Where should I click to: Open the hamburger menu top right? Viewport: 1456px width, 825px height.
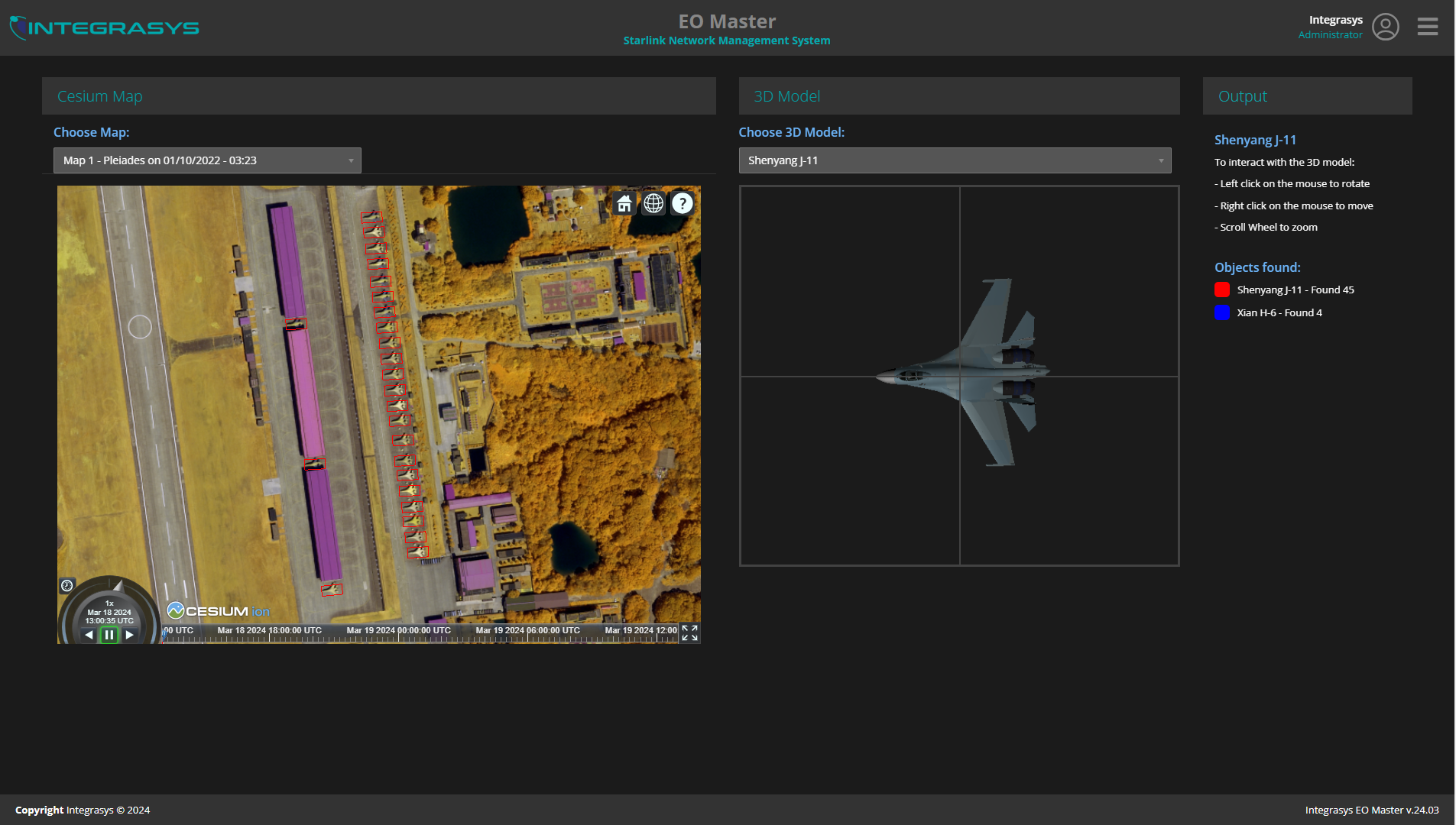1426,26
